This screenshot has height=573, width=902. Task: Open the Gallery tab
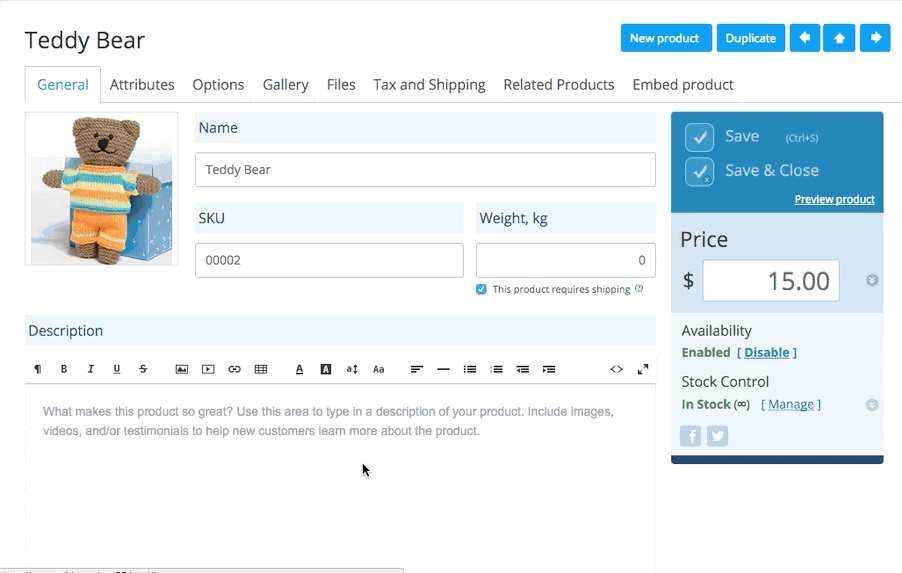click(286, 85)
